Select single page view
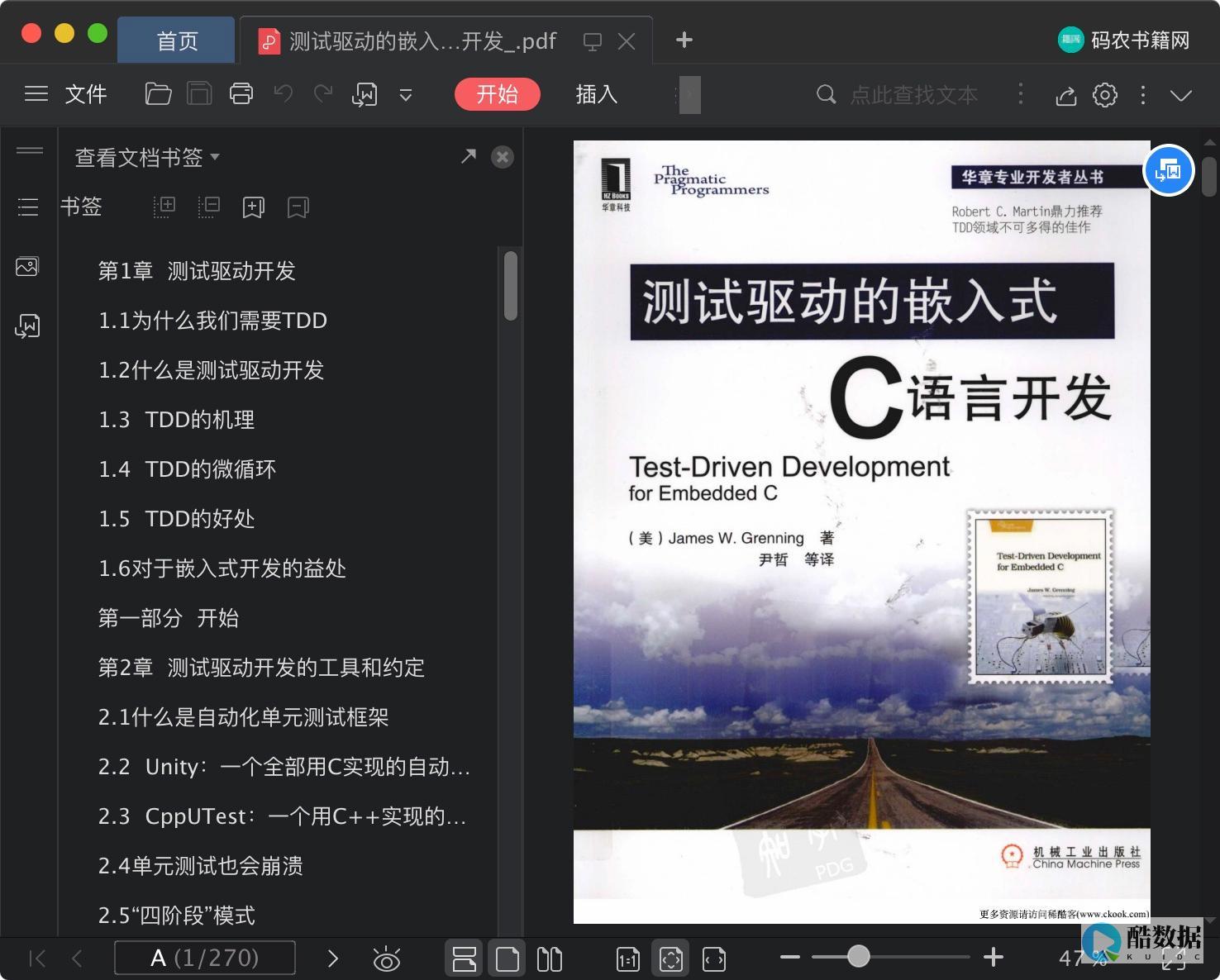The width and height of the screenshot is (1220, 980). pos(507,959)
